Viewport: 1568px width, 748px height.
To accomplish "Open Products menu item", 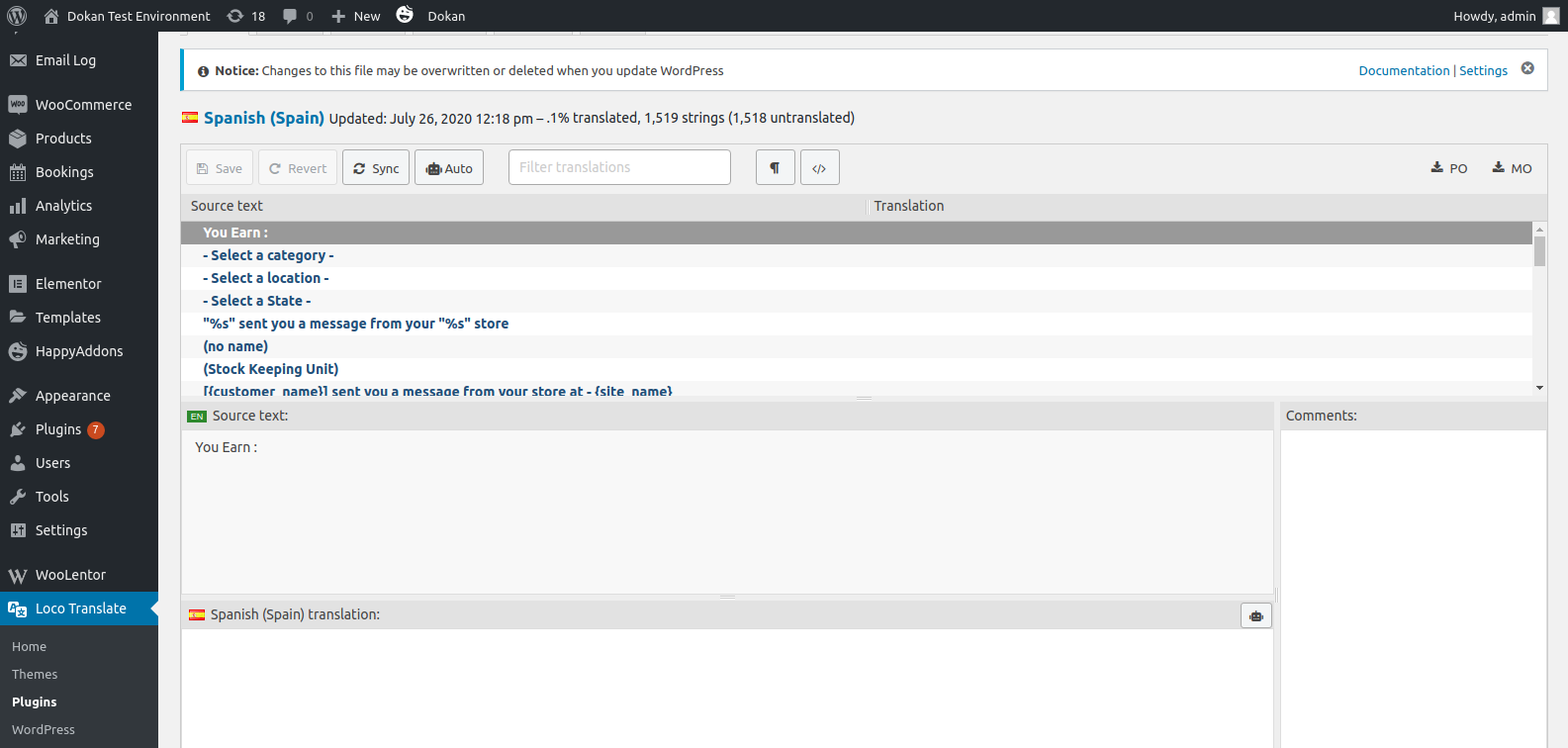I will [x=79, y=139].
